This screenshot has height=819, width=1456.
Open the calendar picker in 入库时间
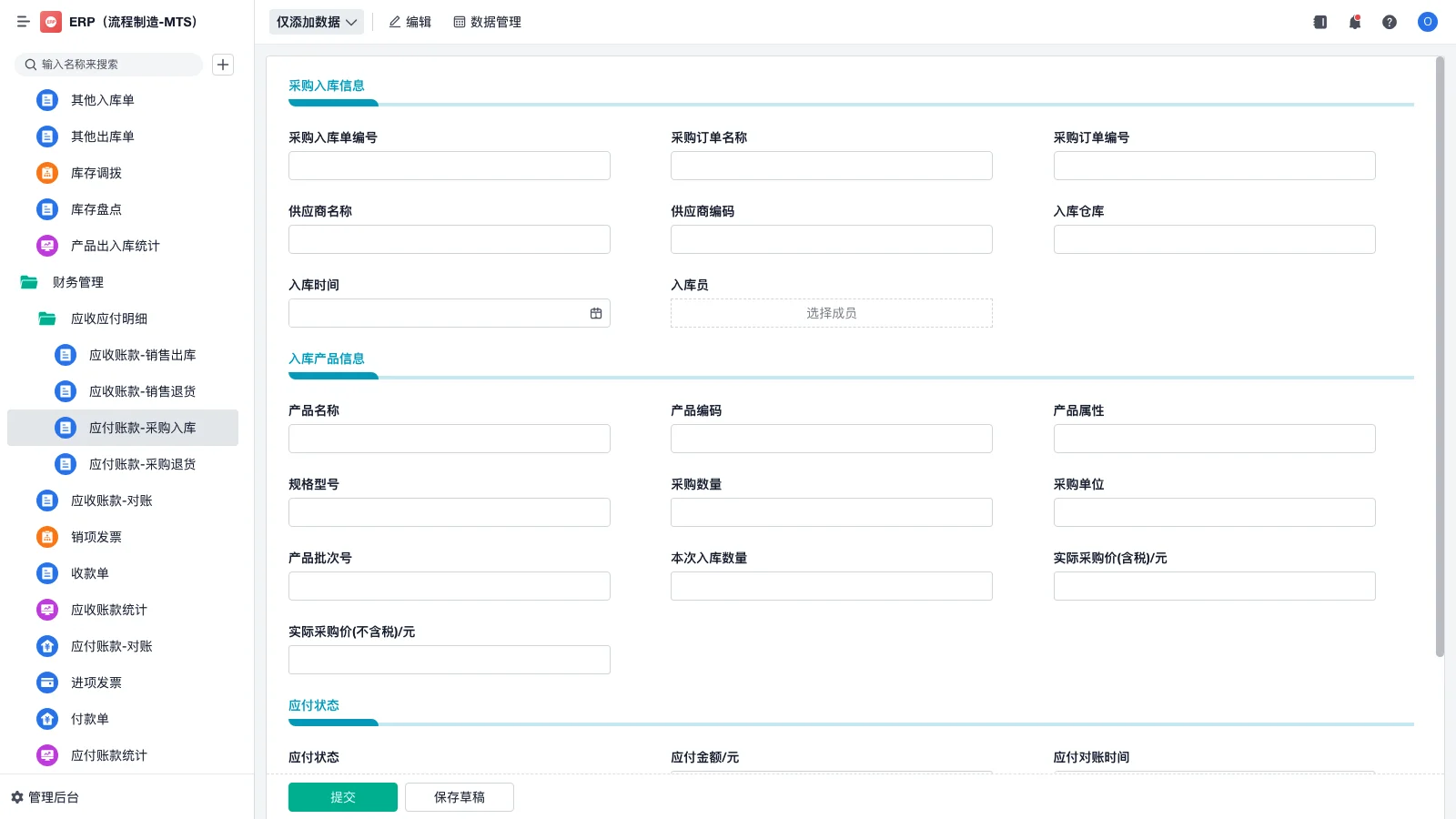click(596, 313)
